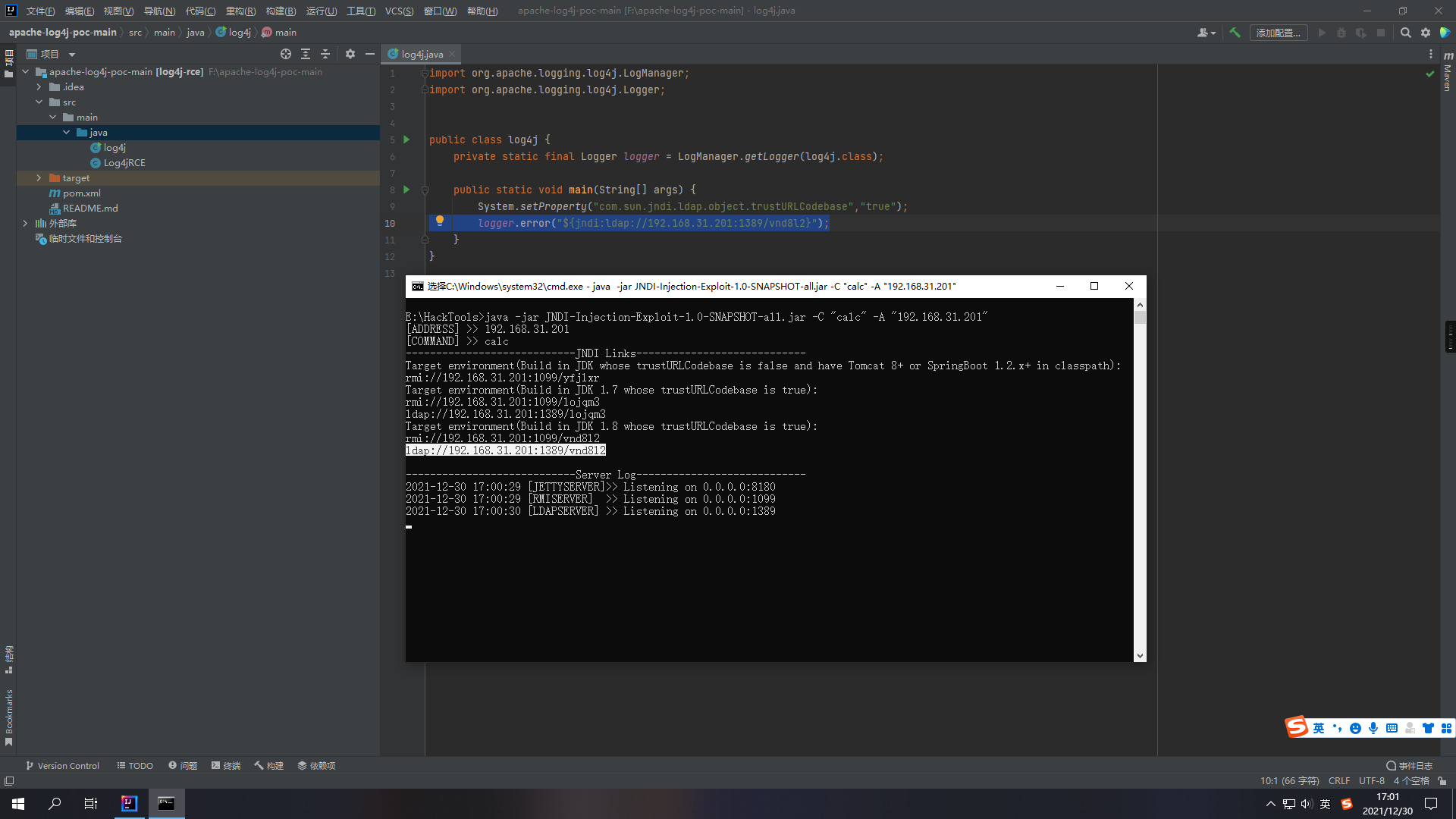Image resolution: width=1456 pixels, height=819 pixels.
Task: Run class log4j via green gutter arrow
Action: pyautogui.click(x=406, y=140)
